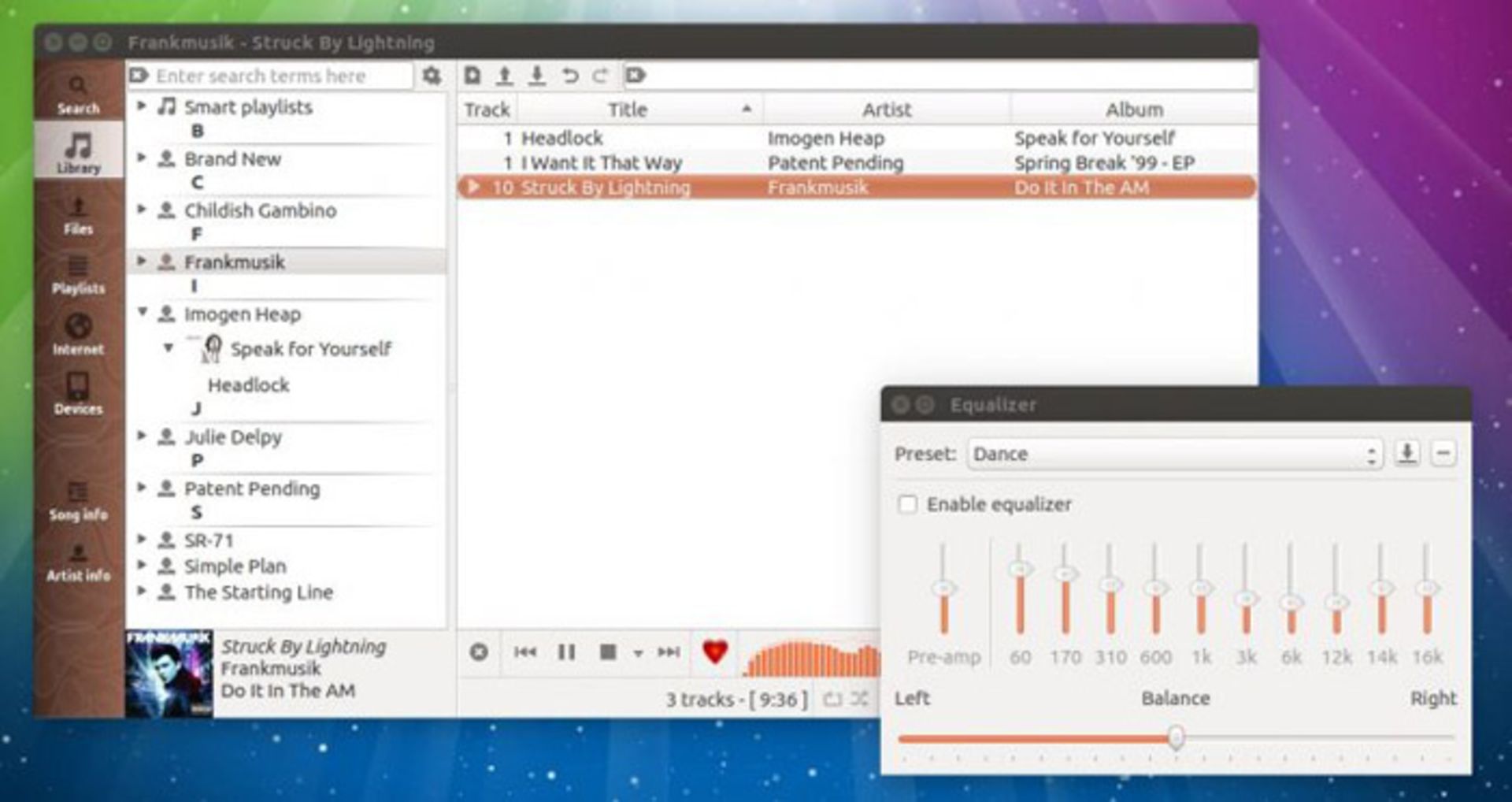Switch to the Library sidebar tab
This screenshot has width=1512, height=802.
(79, 151)
